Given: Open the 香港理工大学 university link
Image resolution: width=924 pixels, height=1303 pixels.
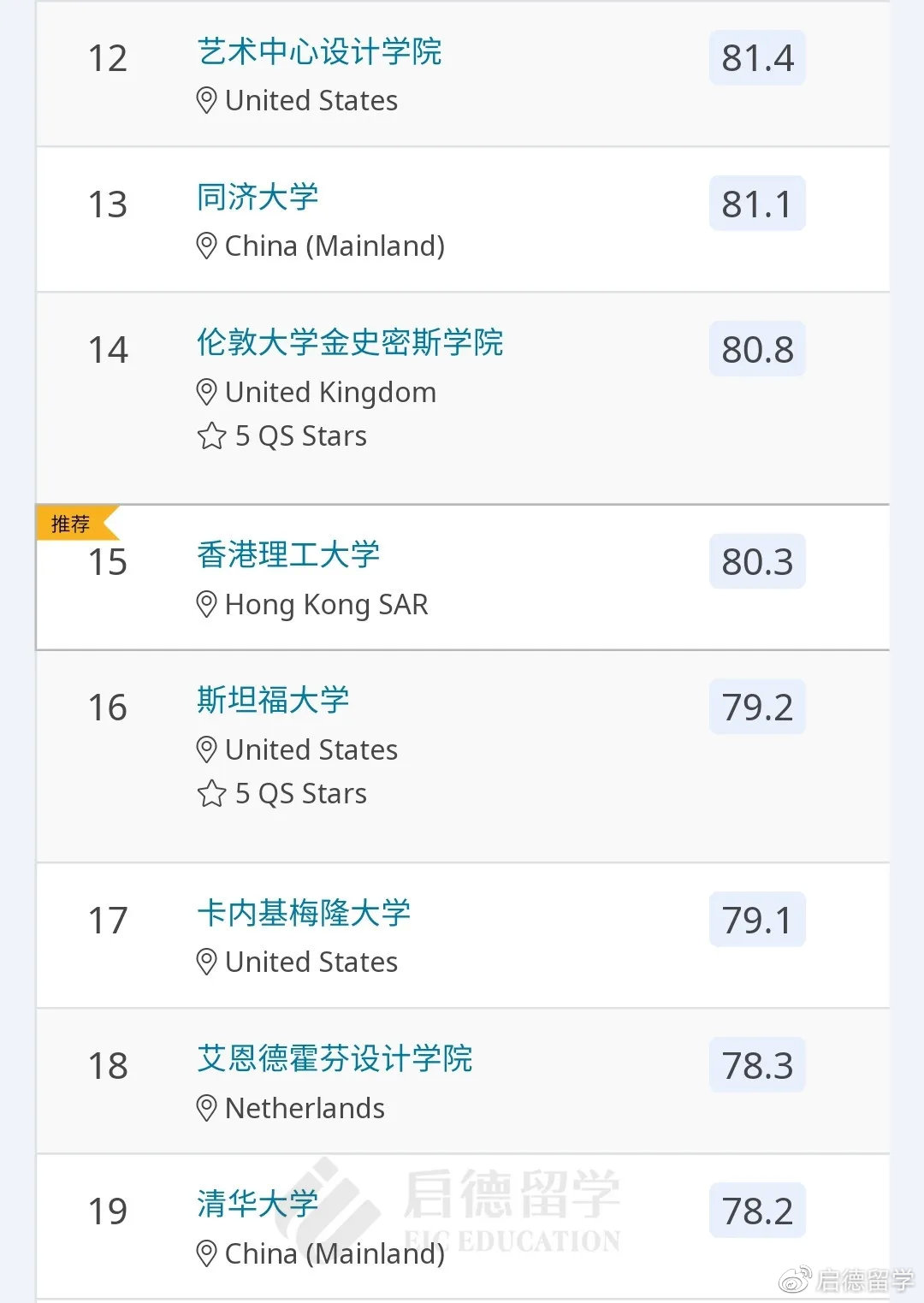Looking at the screenshot, I should [x=288, y=555].
